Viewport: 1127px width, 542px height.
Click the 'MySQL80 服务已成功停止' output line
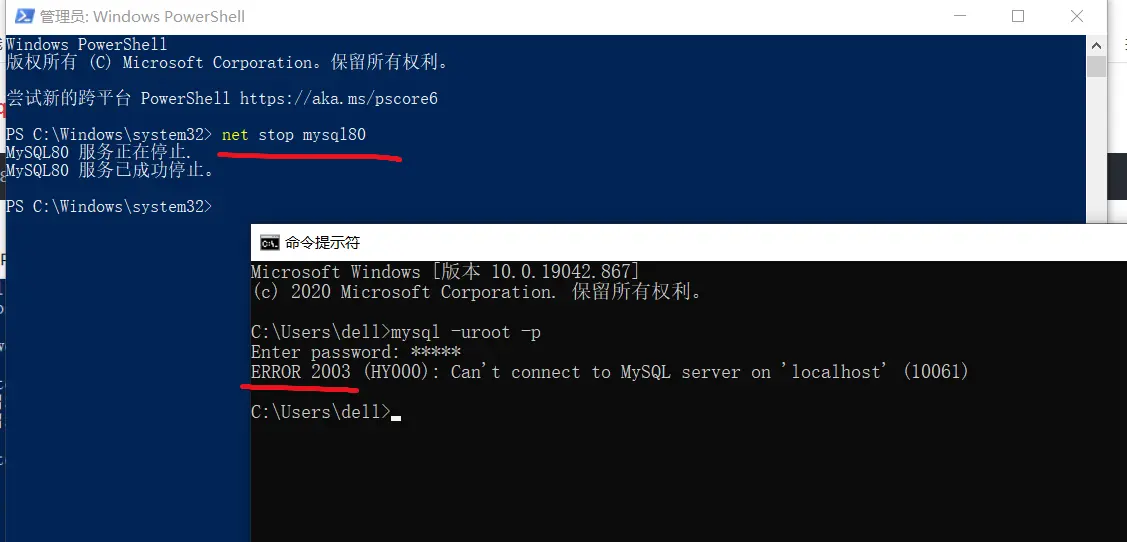coord(110,170)
